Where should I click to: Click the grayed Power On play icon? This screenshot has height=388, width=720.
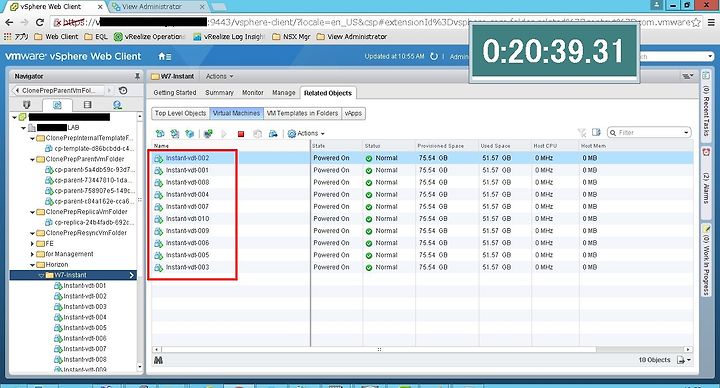(x=224, y=134)
